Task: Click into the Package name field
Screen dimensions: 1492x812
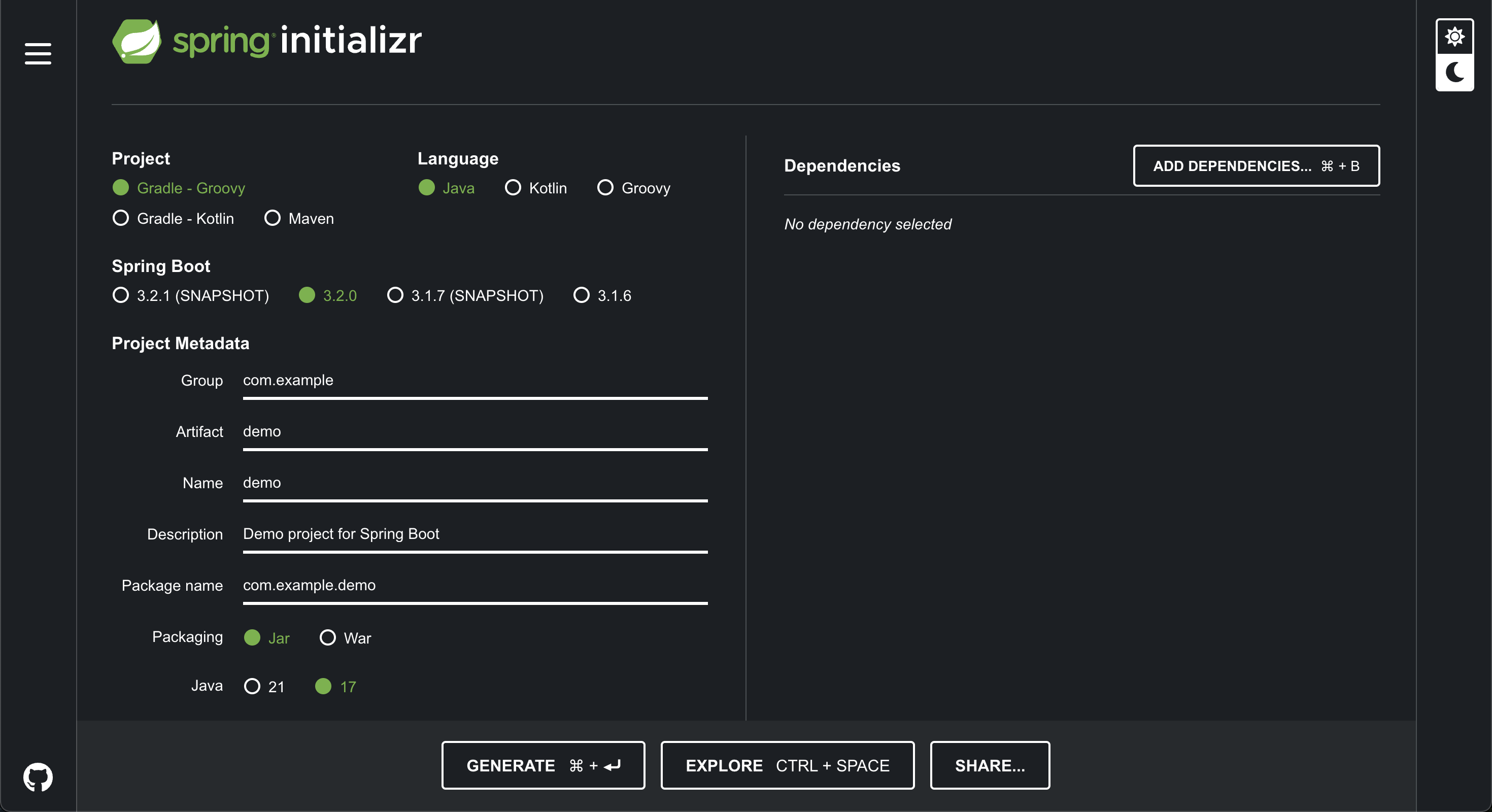Action: coord(475,586)
